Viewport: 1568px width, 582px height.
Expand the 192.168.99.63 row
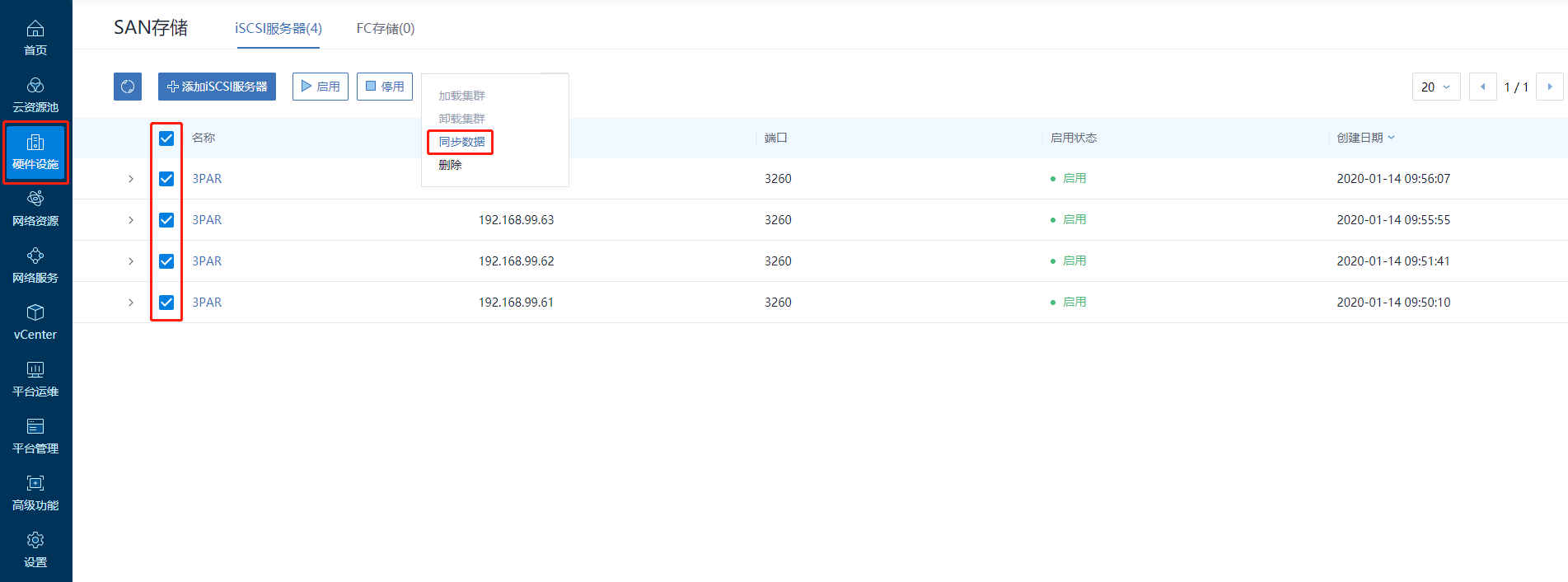coord(131,220)
